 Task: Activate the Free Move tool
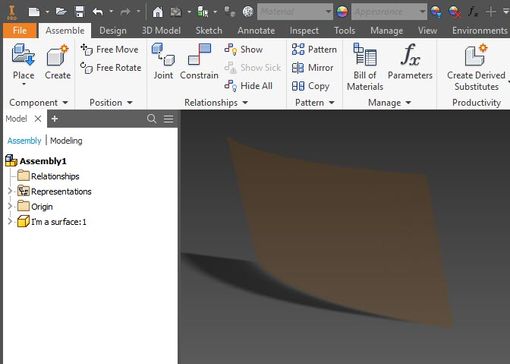click(x=109, y=49)
